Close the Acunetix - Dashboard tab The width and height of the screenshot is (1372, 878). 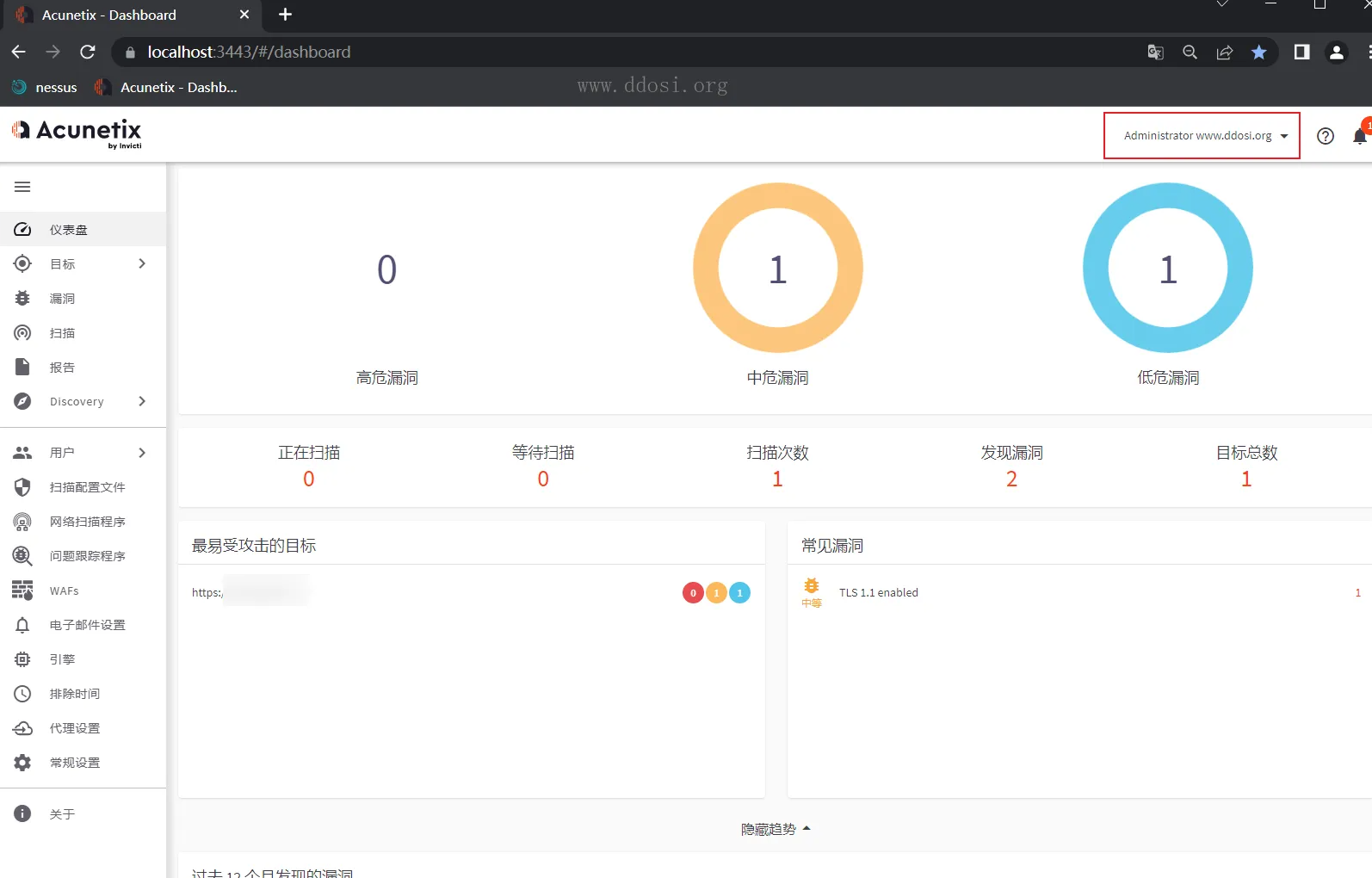[244, 15]
